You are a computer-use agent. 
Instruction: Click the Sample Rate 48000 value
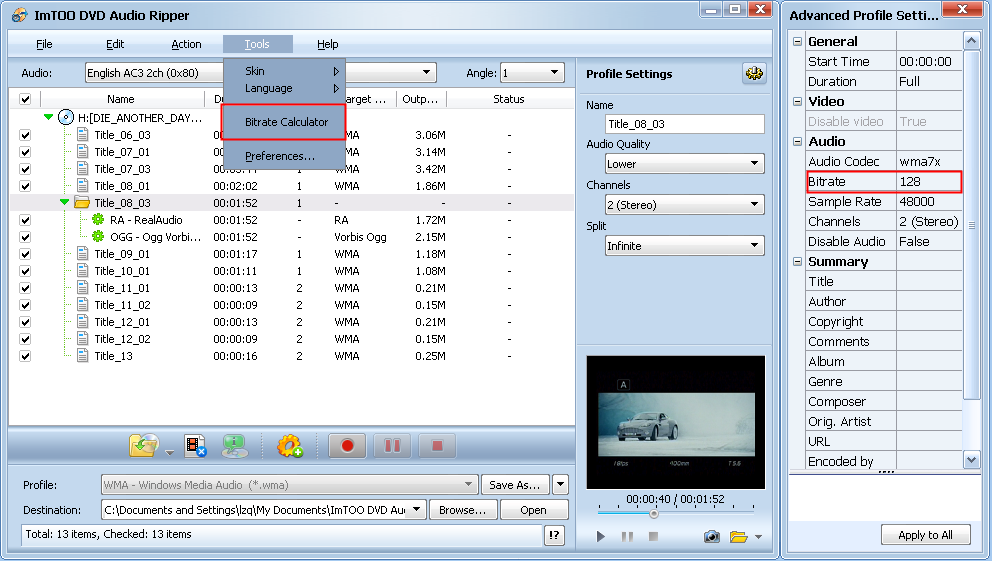(929, 201)
